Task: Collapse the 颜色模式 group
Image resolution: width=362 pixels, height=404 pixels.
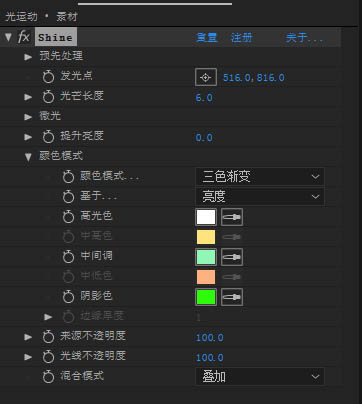Action: click(x=28, y=157)
